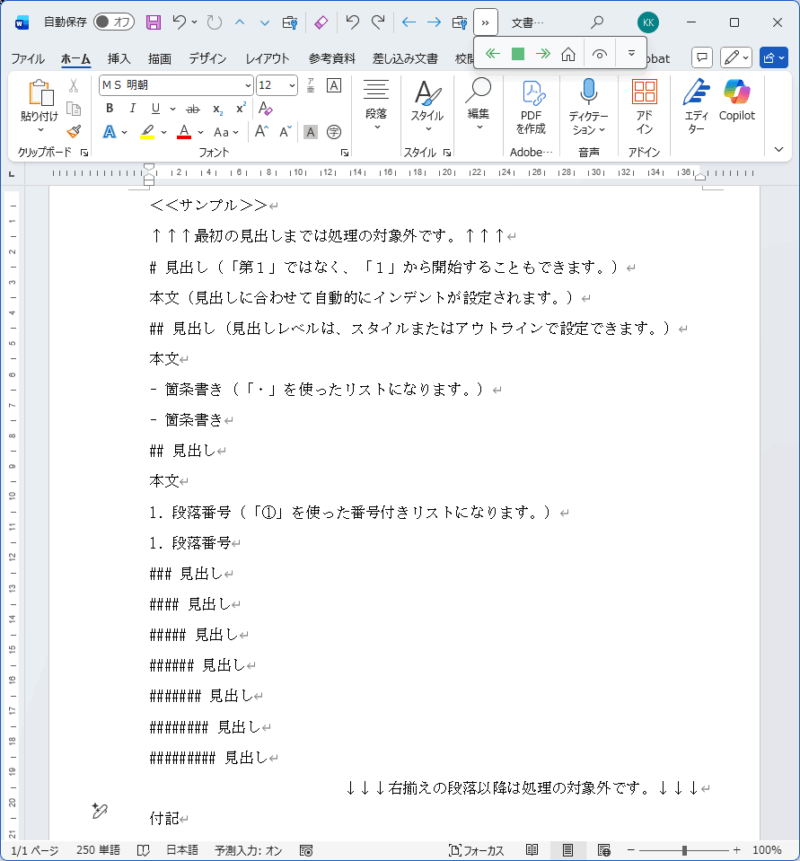The image size is (800, 861).
Task: Click the PDF creation icon
Action: pos(531,94)
